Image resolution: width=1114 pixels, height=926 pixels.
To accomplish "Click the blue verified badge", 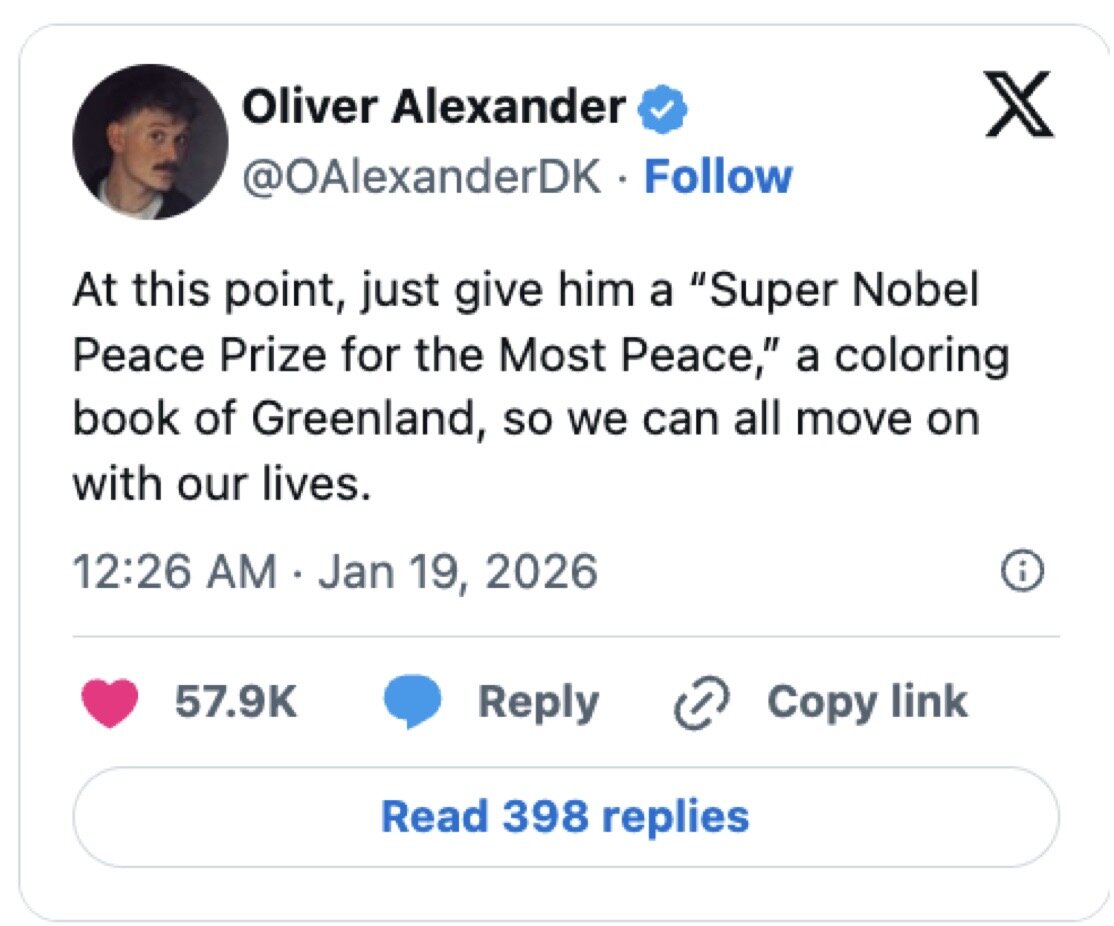I will coord(663,107).
